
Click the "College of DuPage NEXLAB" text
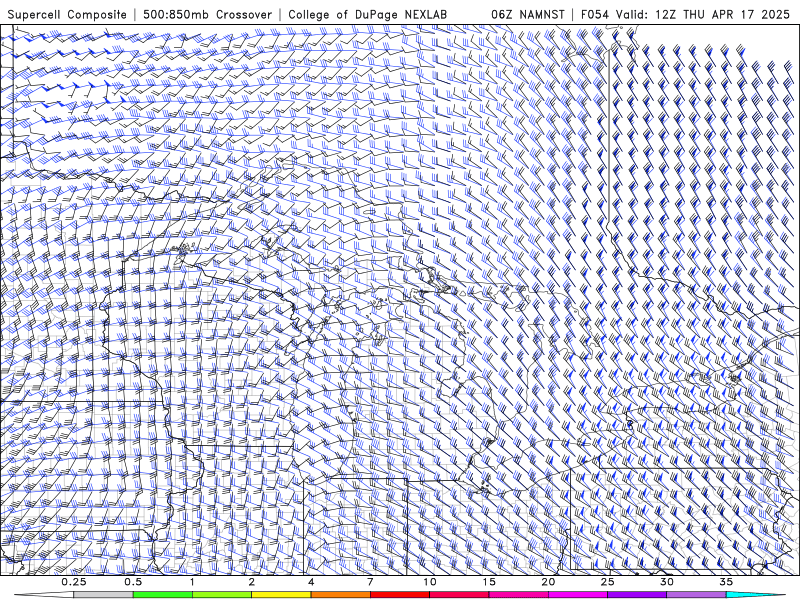click(x=367, y=14)
